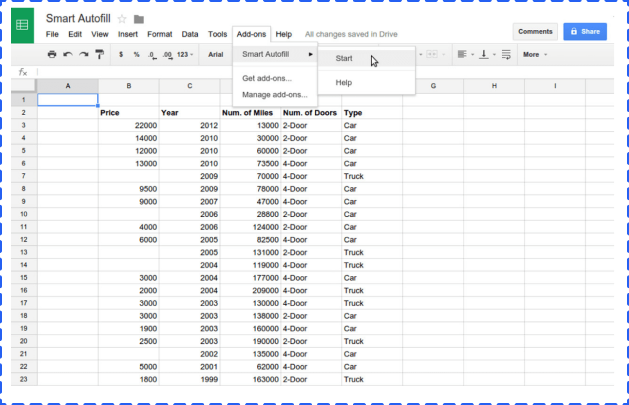Open the Arial font family dropdown

click(x=216, y=54)
